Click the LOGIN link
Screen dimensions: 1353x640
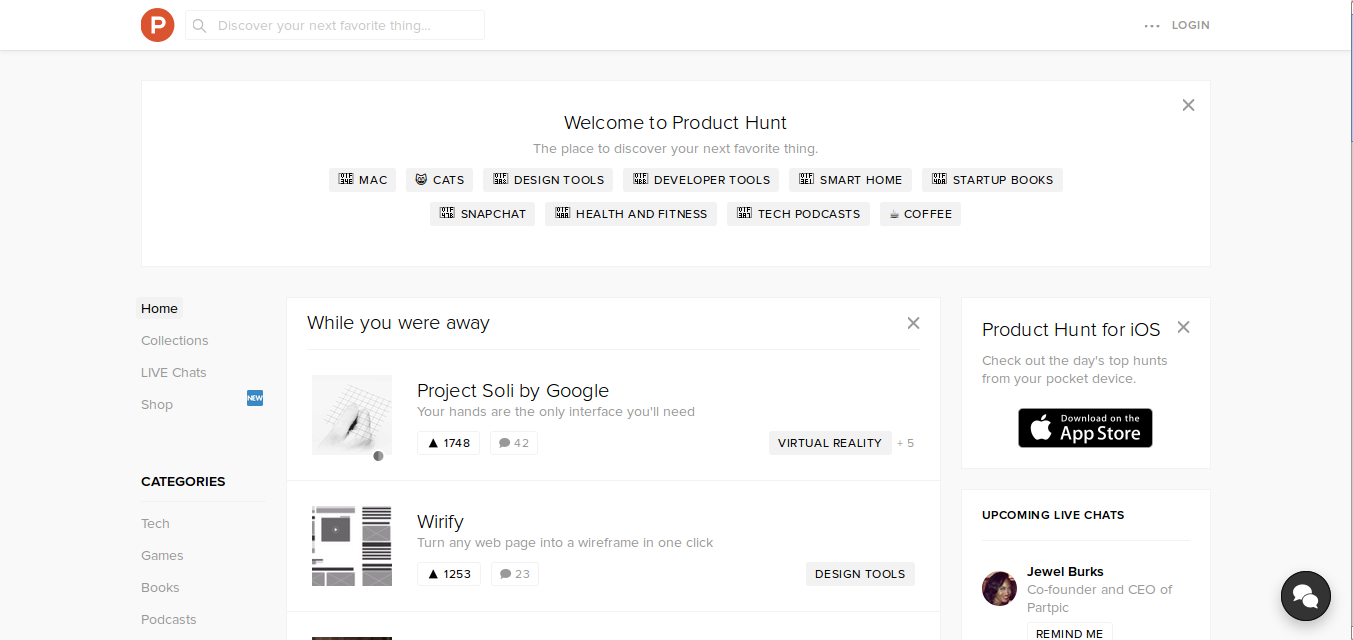(1190, 25)
